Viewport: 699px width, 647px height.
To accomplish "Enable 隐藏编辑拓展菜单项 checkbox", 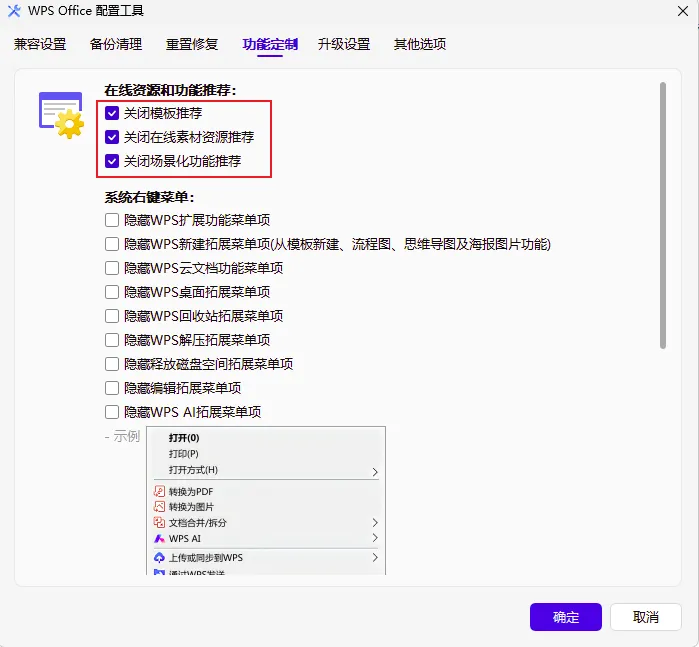I will tap(112, 388).
